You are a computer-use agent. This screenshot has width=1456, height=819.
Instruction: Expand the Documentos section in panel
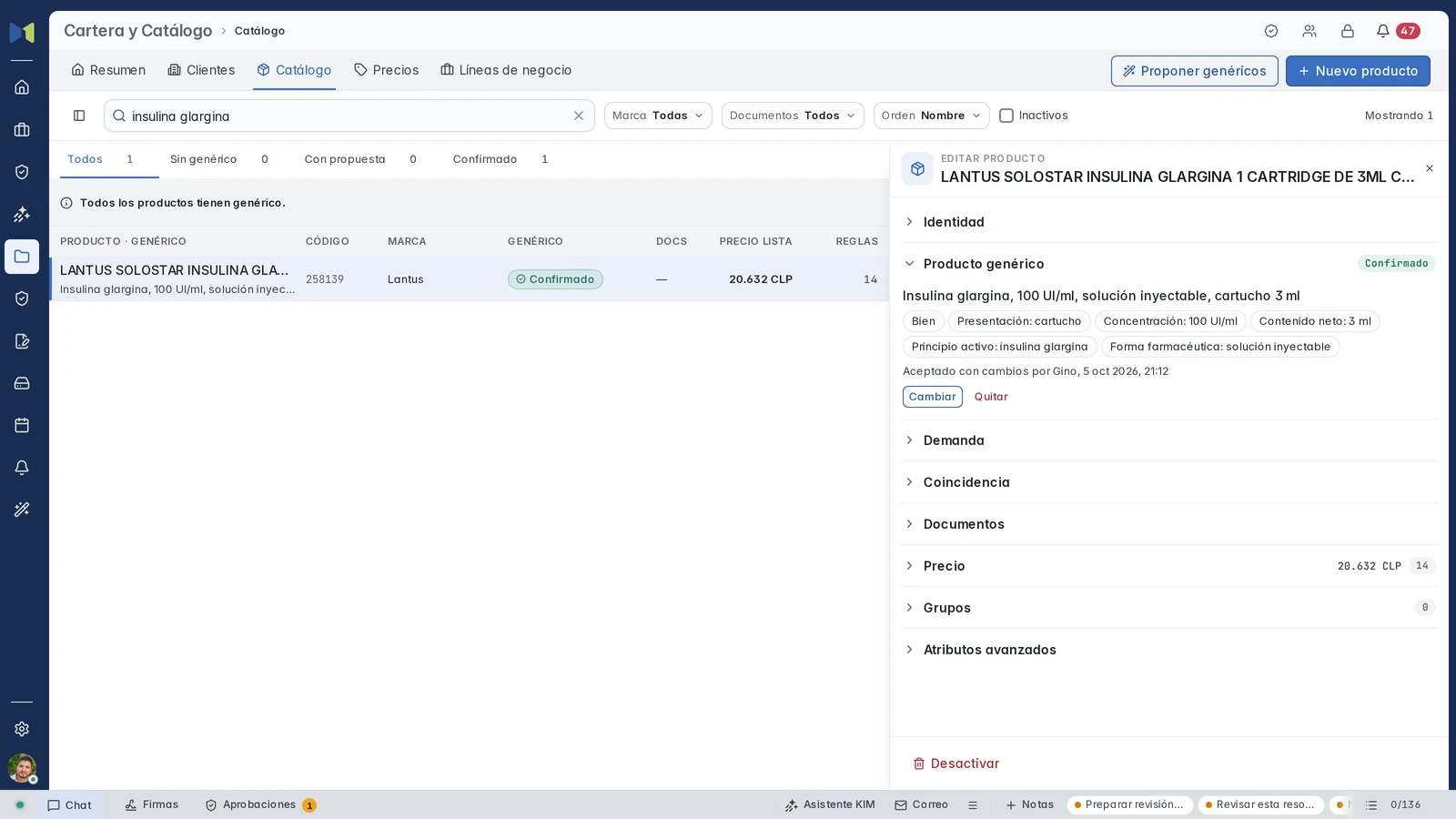(1169, 524)
